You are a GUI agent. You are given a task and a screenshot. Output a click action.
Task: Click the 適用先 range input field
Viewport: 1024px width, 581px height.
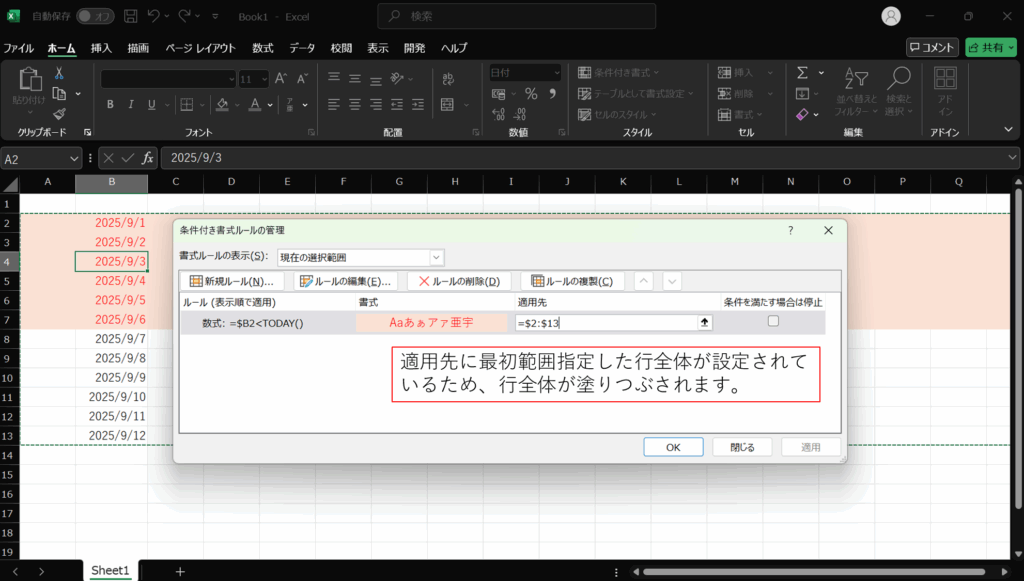pyautogui.click(x=607, y=322)
